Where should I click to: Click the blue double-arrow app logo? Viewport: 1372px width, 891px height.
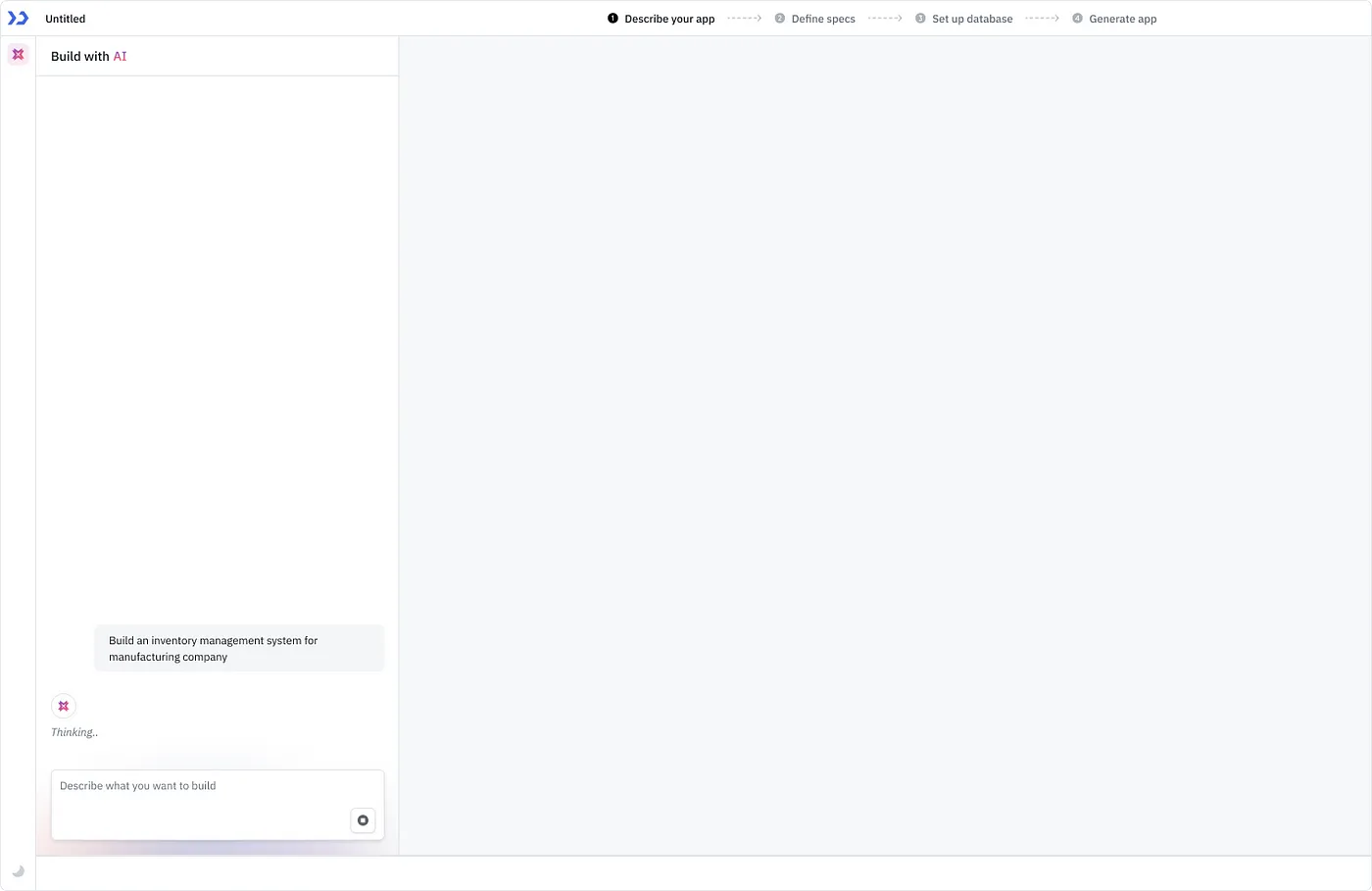point(18,18)
